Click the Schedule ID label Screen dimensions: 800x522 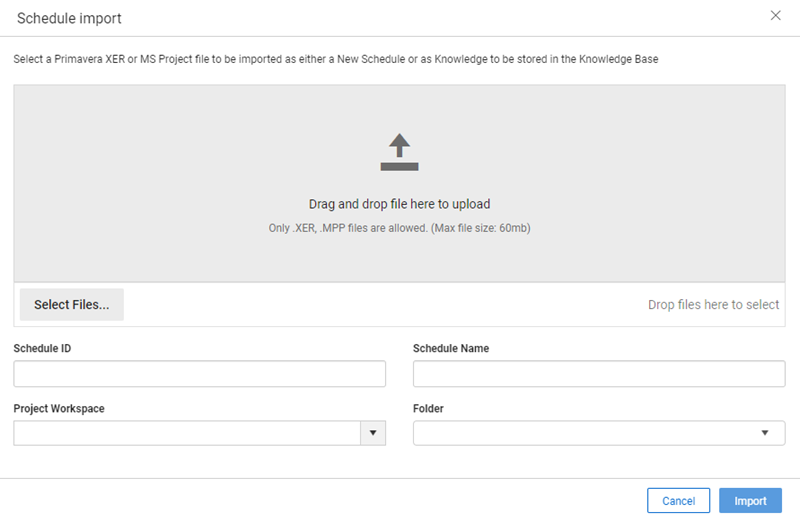pyautogui.click(x=42, y=349)
